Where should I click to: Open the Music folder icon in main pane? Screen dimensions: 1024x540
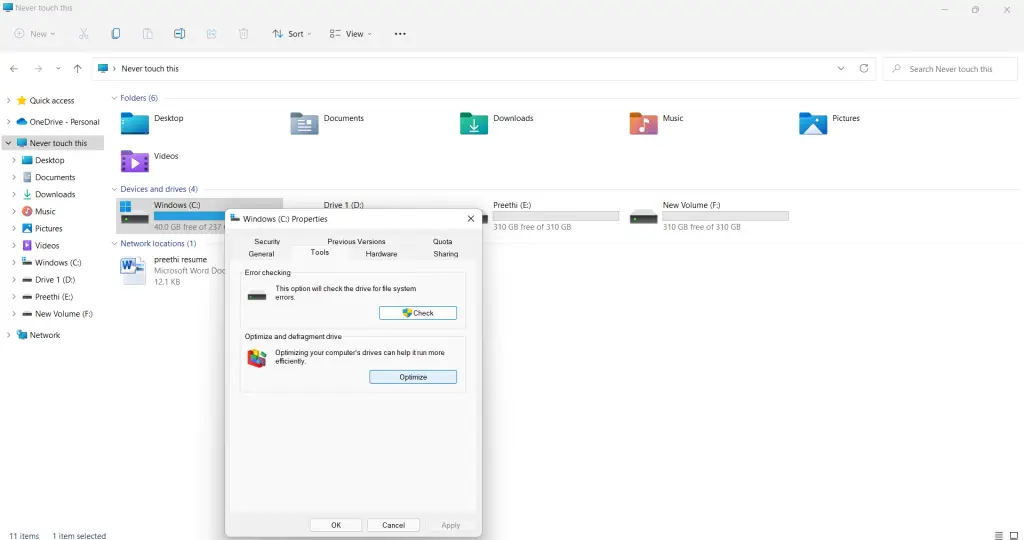(643, 123)
